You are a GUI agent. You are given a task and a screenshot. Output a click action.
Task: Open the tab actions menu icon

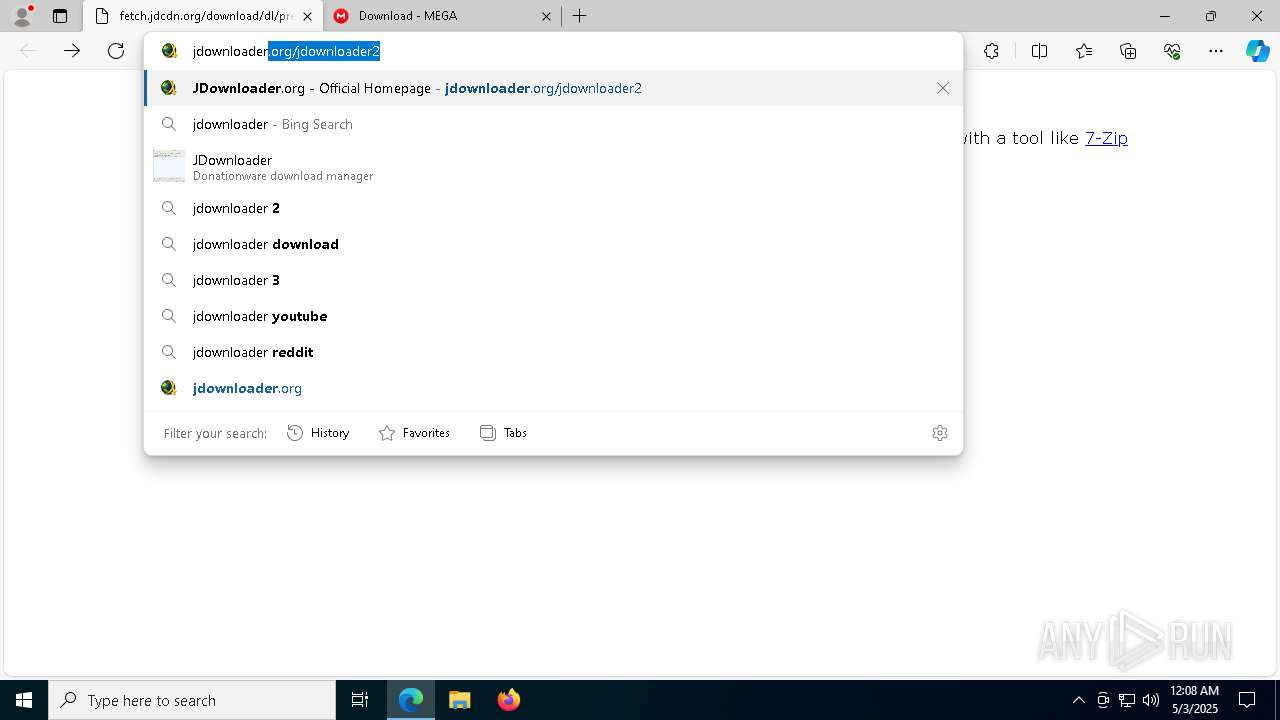[x=60, y=16]
